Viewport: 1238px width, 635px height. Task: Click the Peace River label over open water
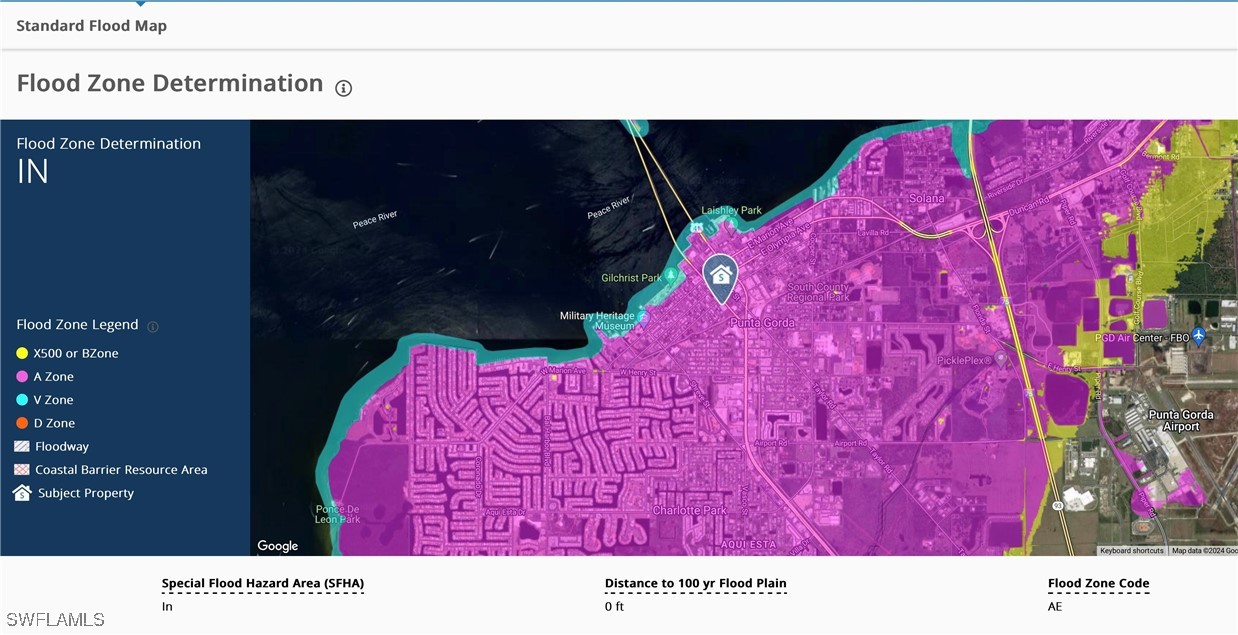coord(375,219)
